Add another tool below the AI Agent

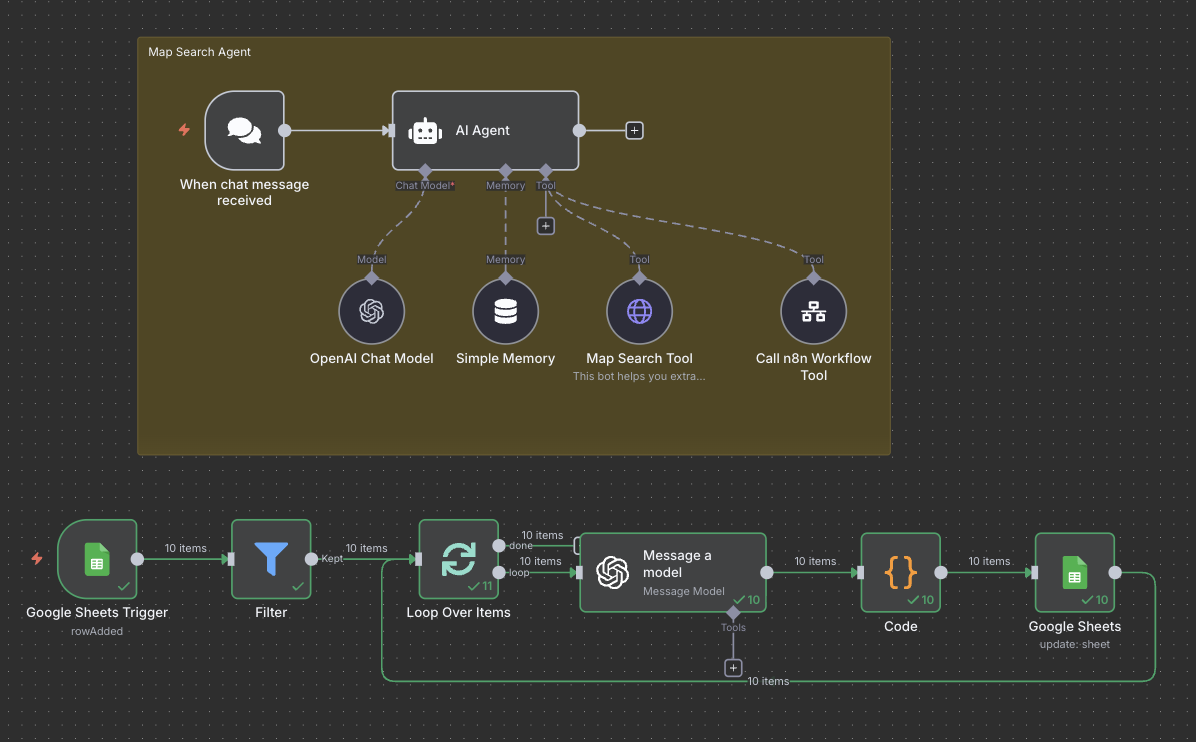coord(545,225)
